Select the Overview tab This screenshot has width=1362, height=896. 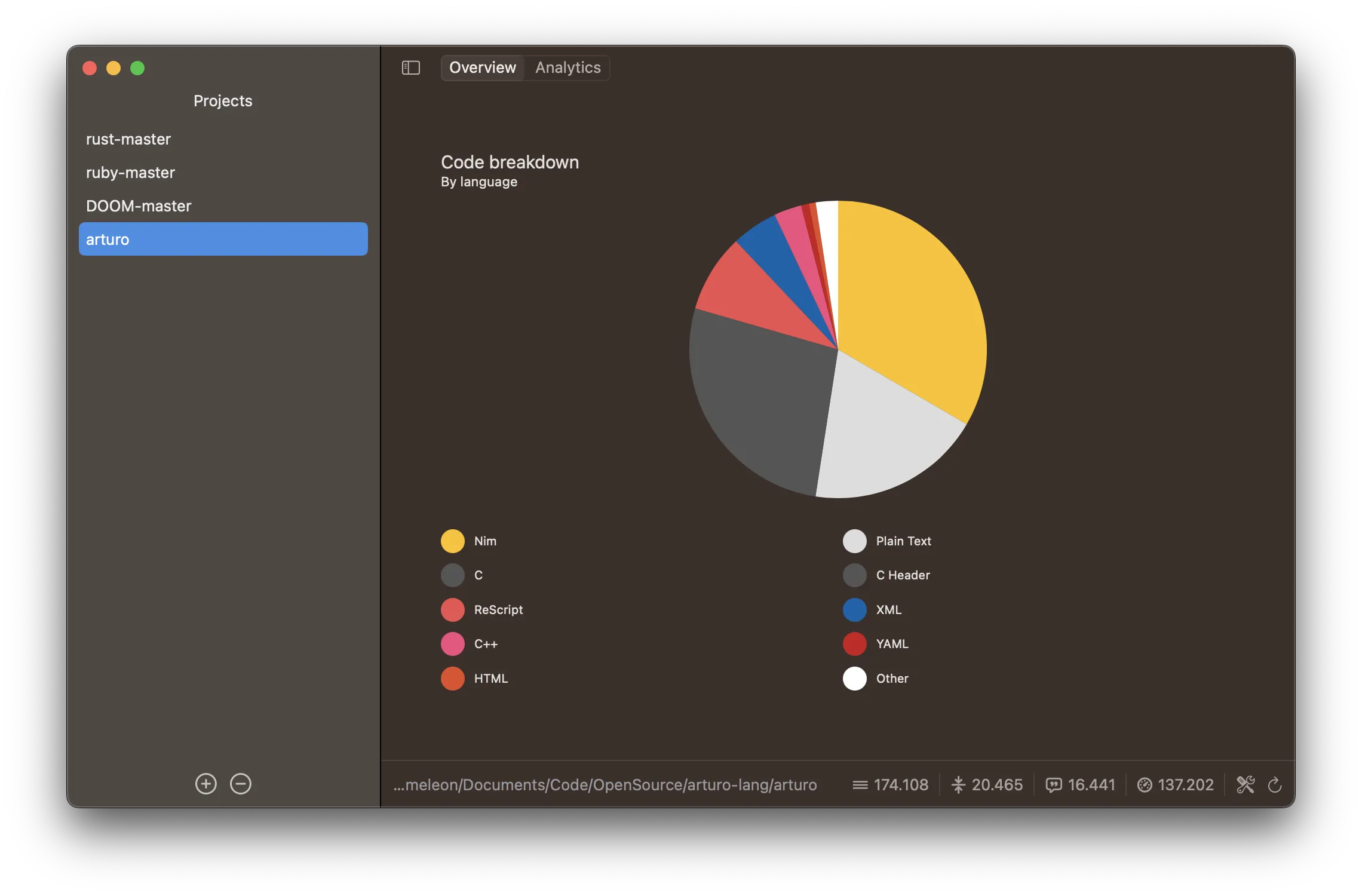point(483,67)
